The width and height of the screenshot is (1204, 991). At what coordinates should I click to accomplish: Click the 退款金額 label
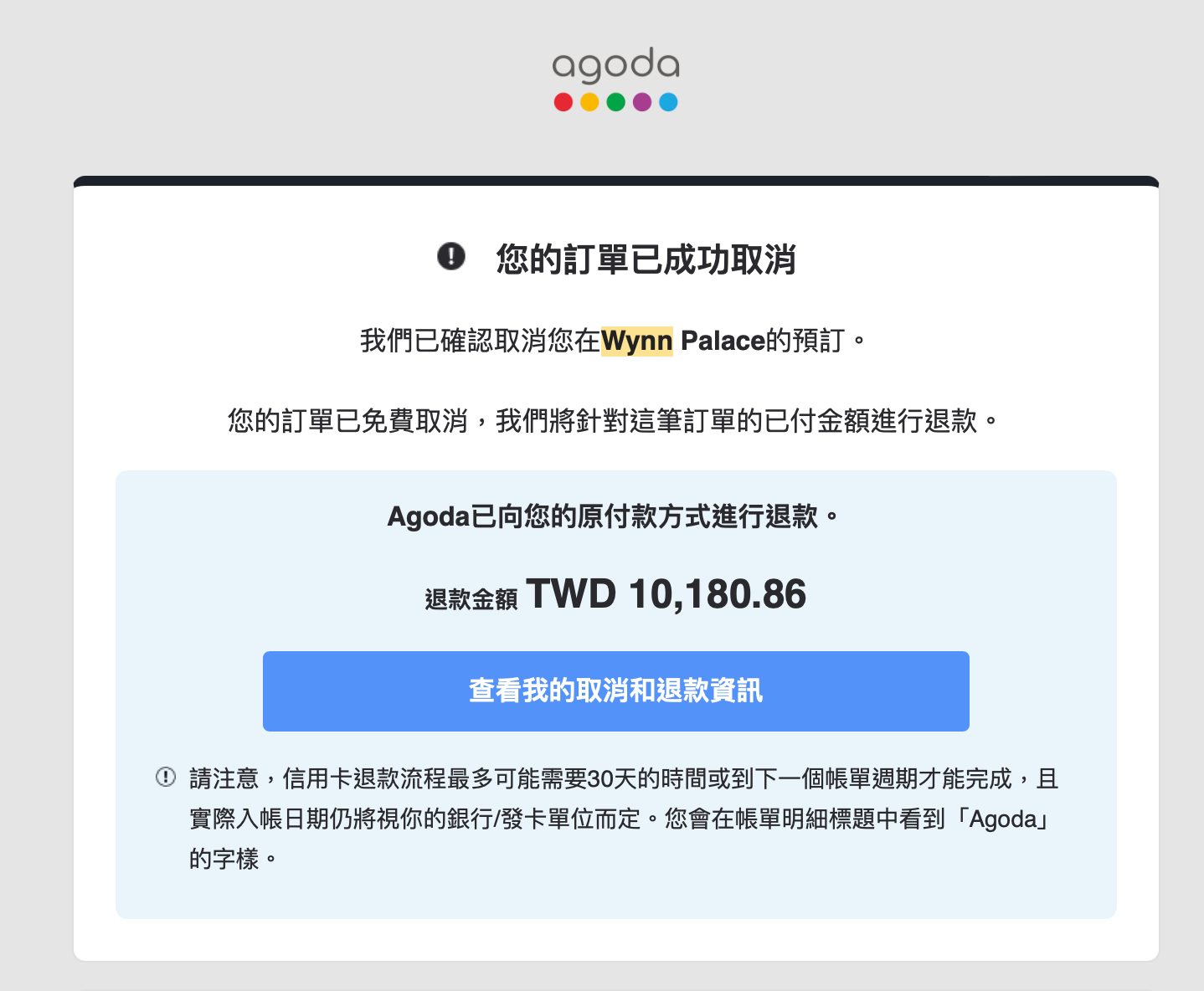(471, 599)
